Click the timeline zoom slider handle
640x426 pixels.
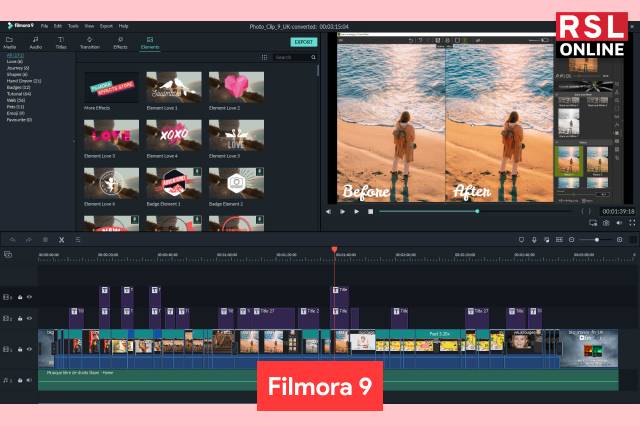[x=597, y=240]
